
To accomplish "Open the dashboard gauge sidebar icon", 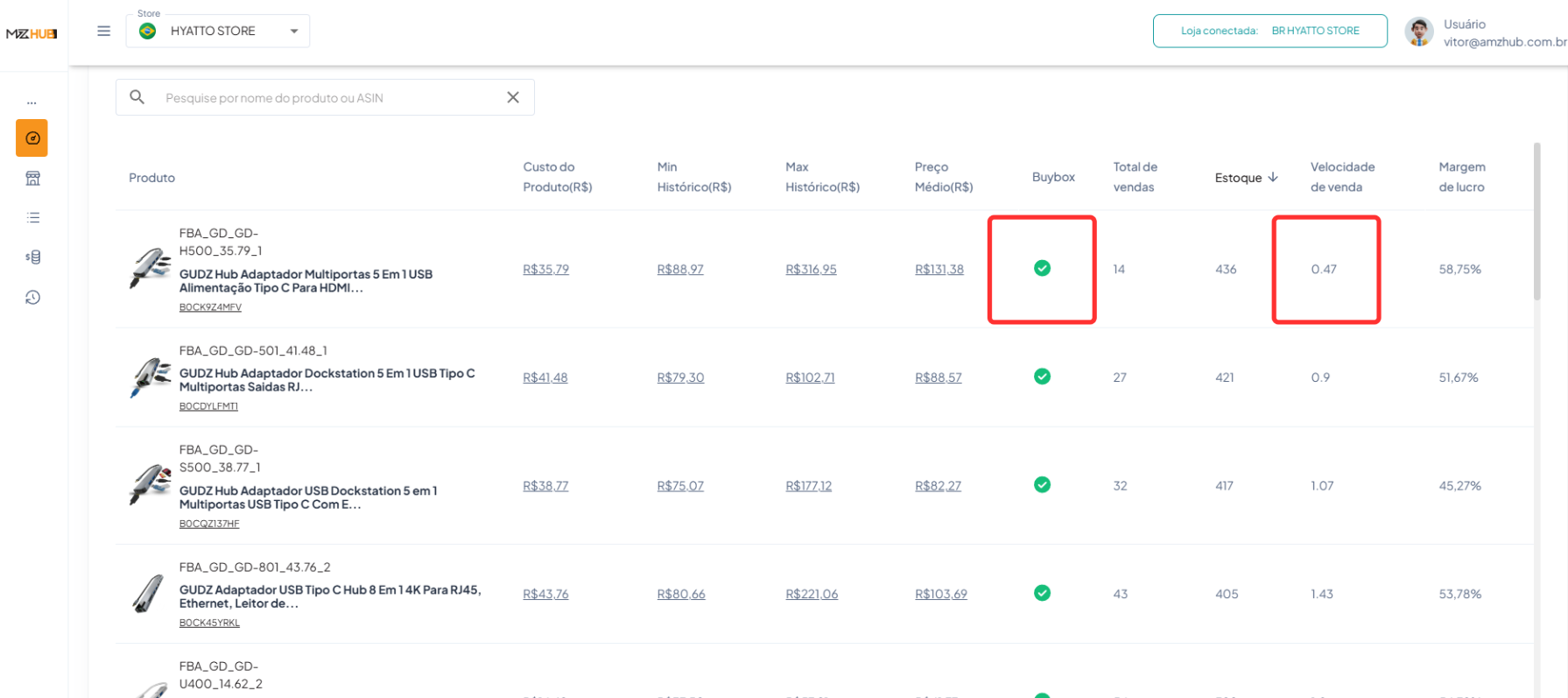I will (x=32, y=138).
